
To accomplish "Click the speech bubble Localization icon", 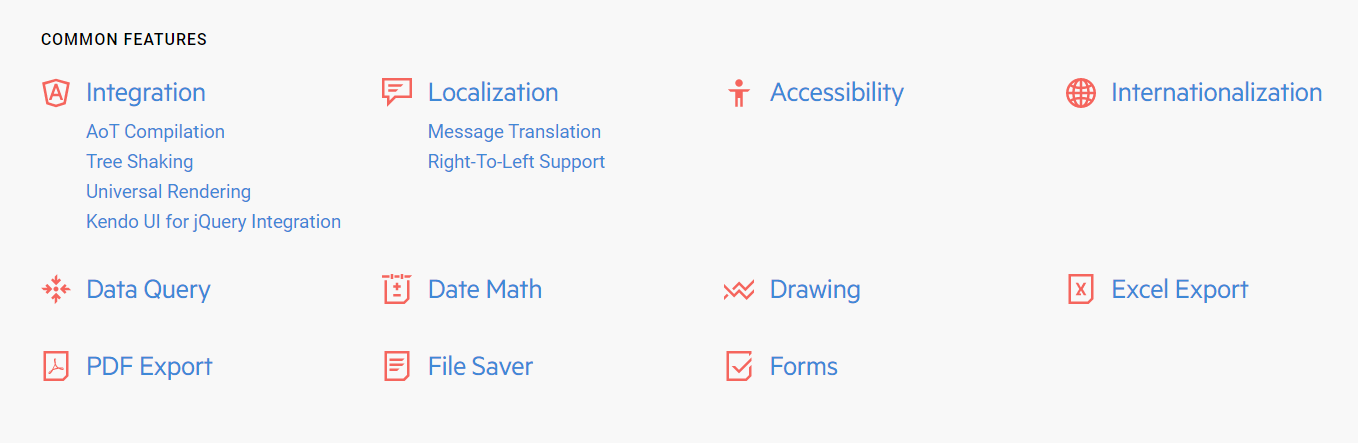I will click(397, 92).
